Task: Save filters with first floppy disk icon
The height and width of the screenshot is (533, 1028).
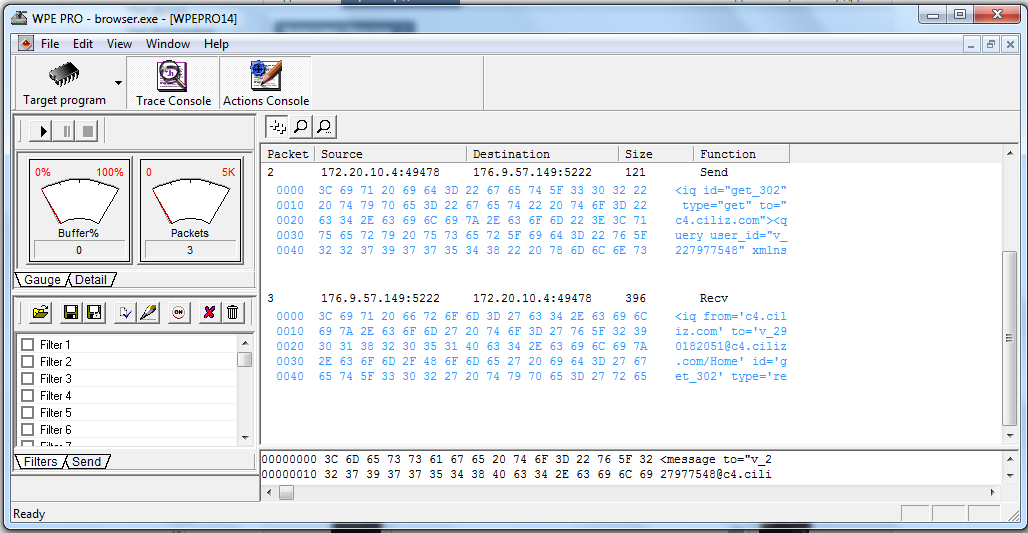Action: tap(71, 313)
